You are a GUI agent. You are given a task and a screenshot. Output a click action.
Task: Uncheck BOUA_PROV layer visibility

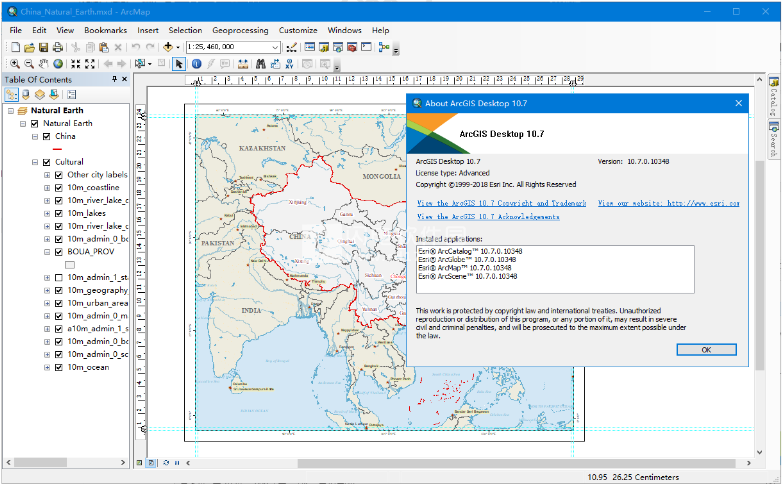pyautogui.click(x=58, y=252)
